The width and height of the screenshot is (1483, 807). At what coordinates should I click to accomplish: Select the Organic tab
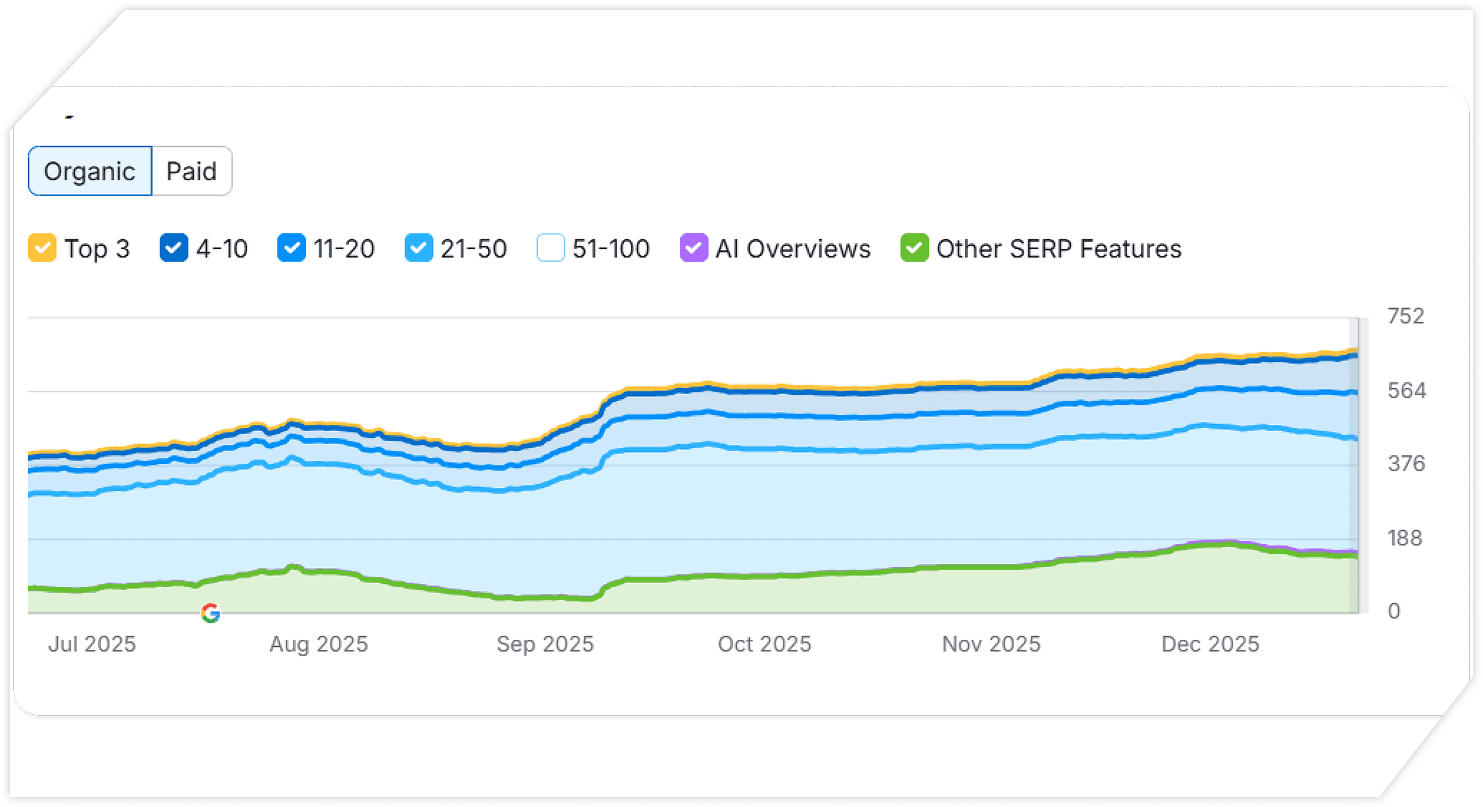[x=89, y=171]
